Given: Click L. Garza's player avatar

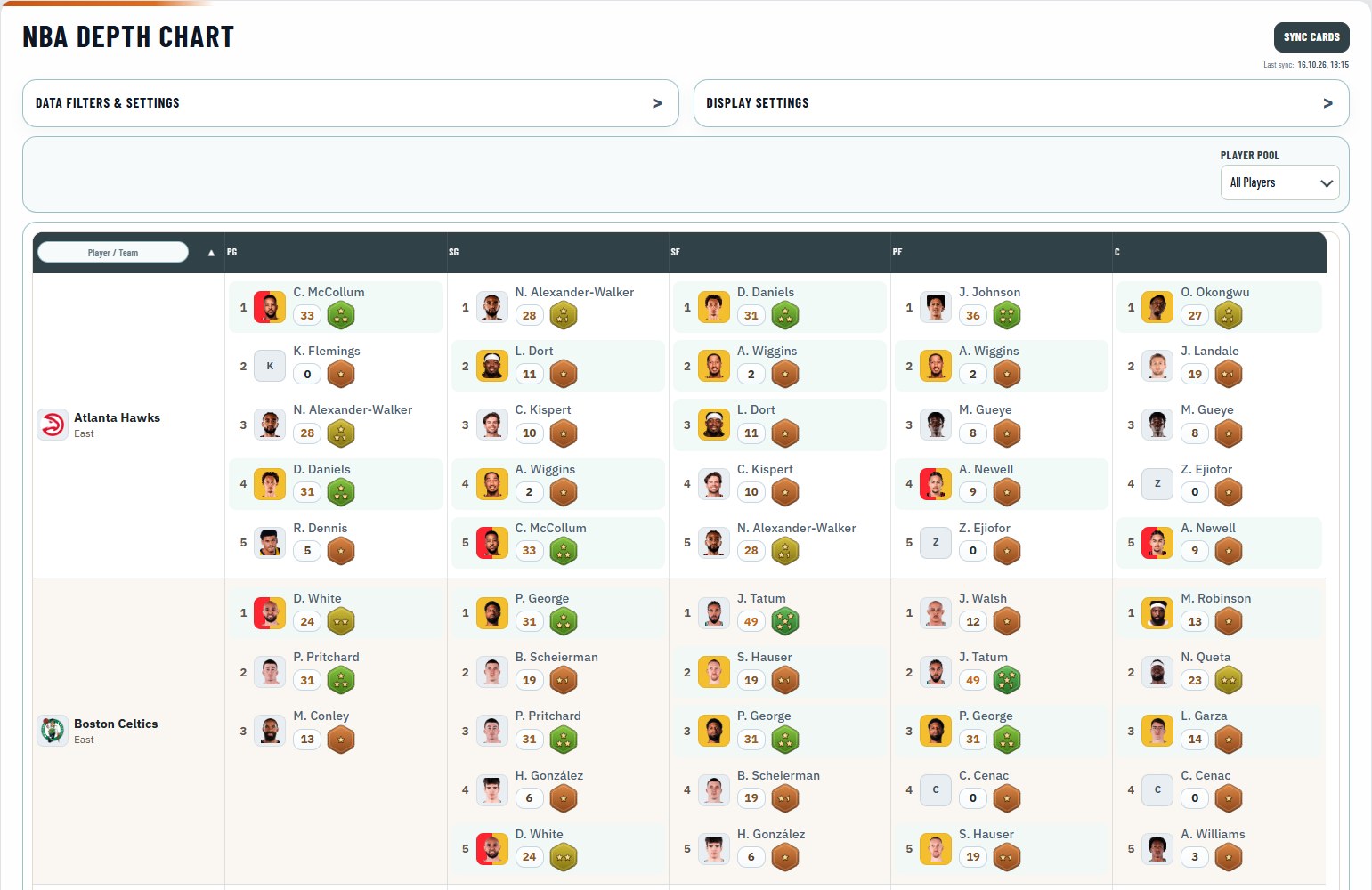Looking at the screenshot, I should click(1157, 731).
